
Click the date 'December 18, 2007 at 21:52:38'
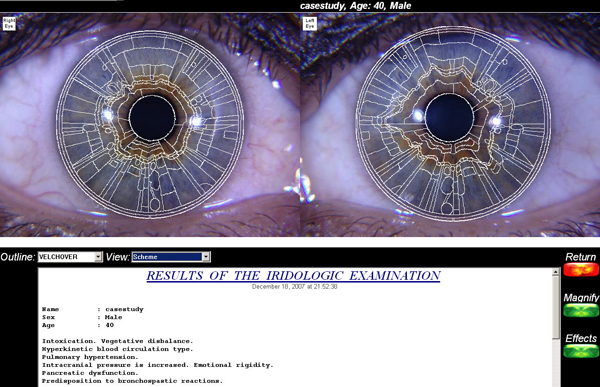point(294,287)
